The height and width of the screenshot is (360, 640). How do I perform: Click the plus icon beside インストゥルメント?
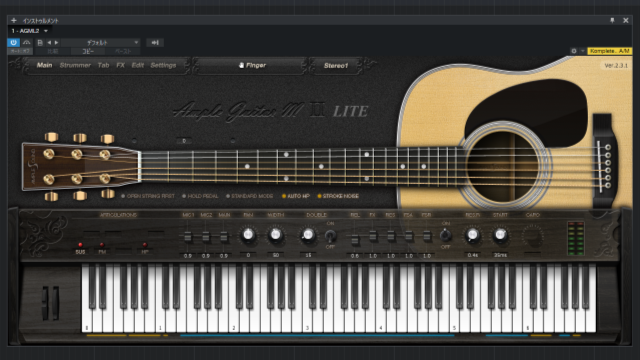click(x=13, y=20)
